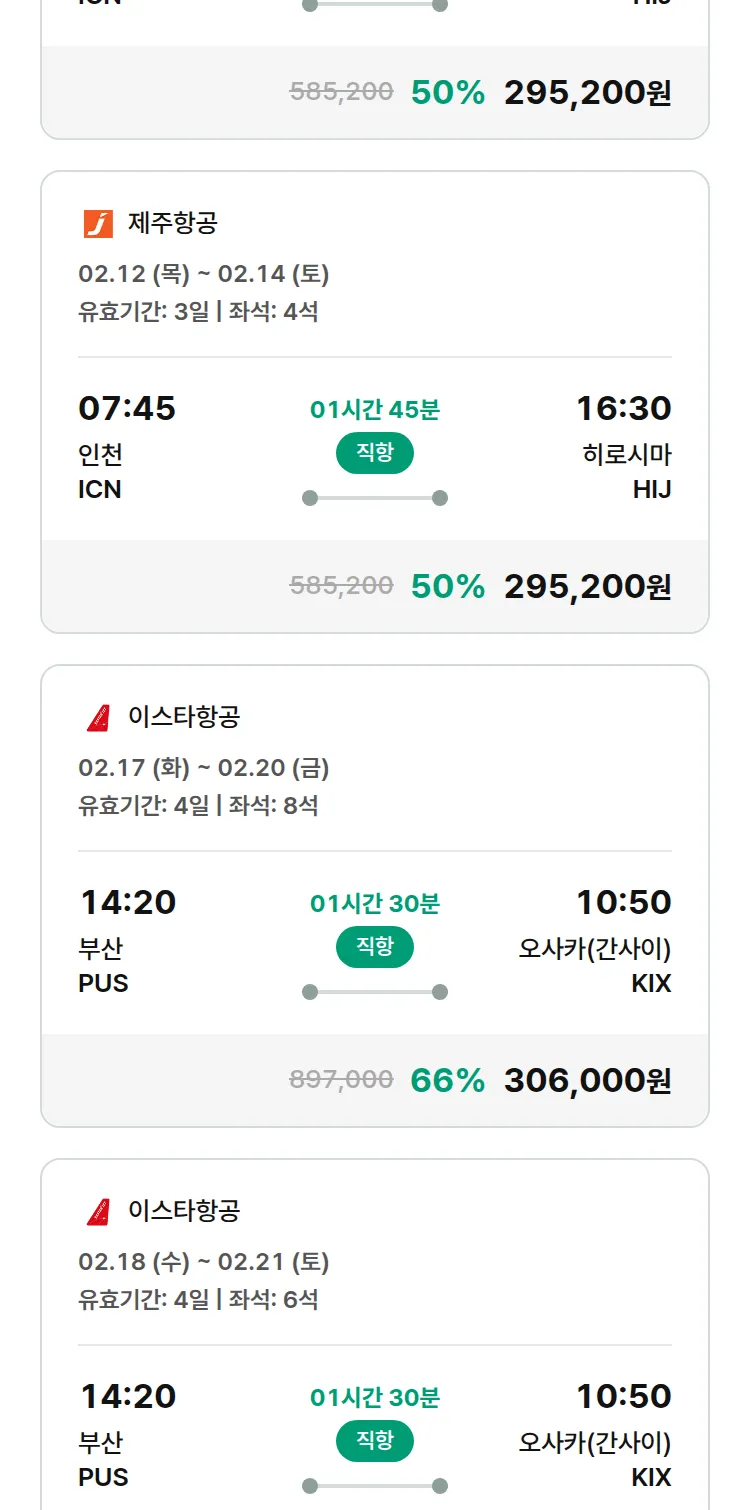Click Eastar logo on the 02.18 flight
Image resolution: width=750 pixels, height=1510 pixels.
click(98, 1212)
